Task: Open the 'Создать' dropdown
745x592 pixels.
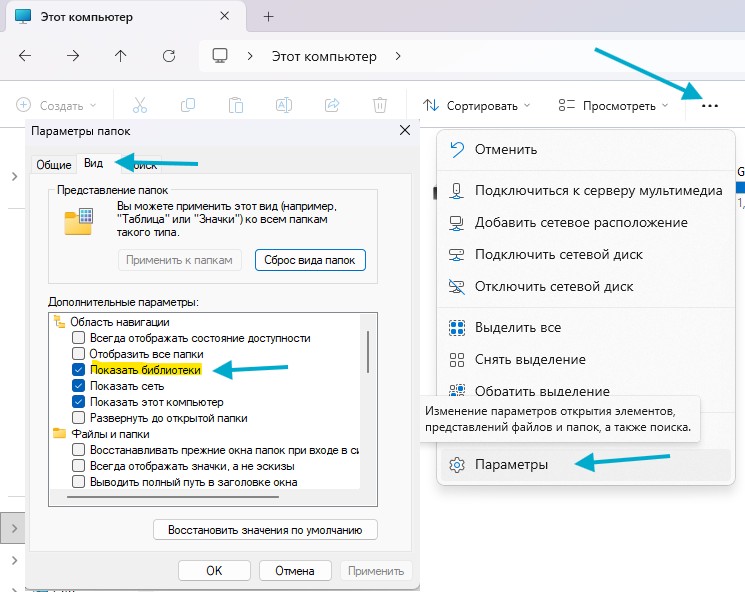Action: pyautogui.click(x=56, y=105)
